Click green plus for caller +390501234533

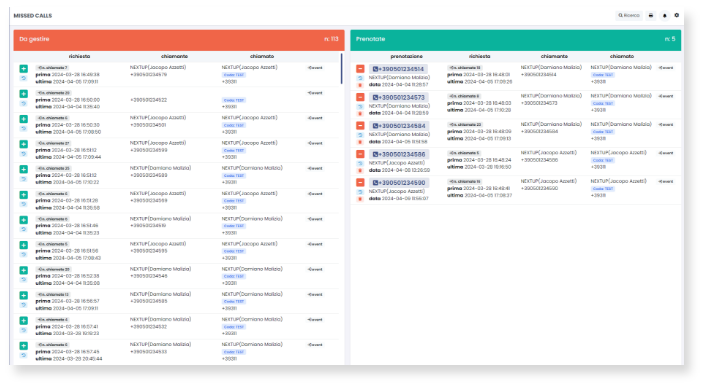pyautogui.click(x=23, y=346)
